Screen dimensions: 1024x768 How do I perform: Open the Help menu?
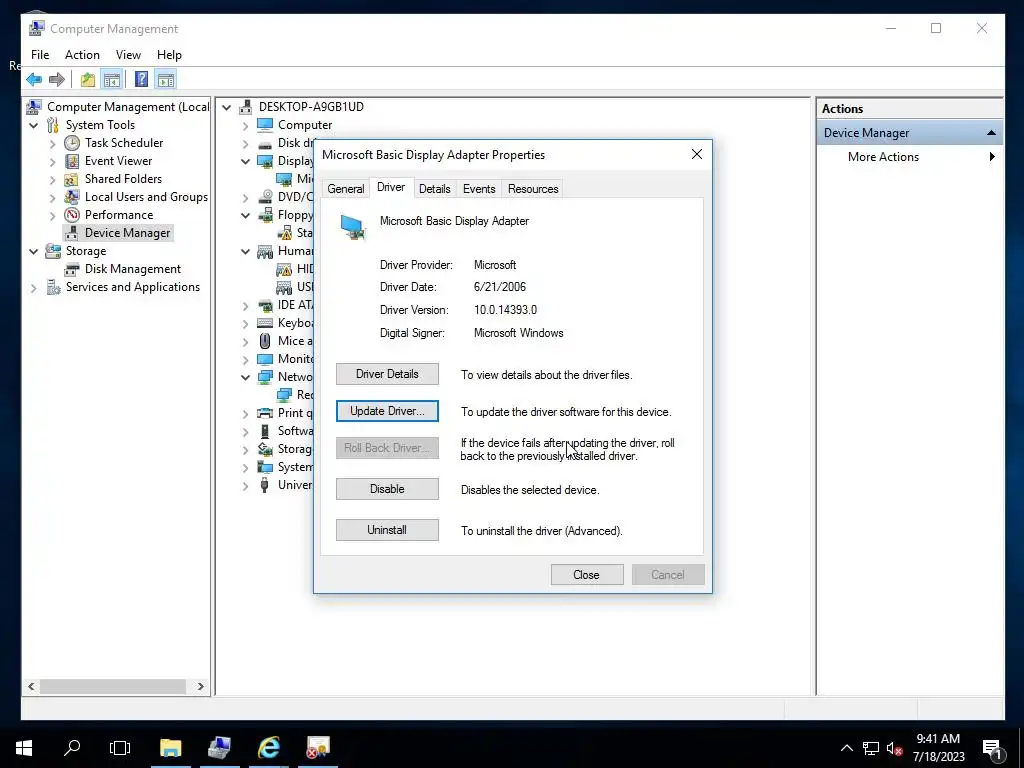pyautogui.click(x=169, y=55)
